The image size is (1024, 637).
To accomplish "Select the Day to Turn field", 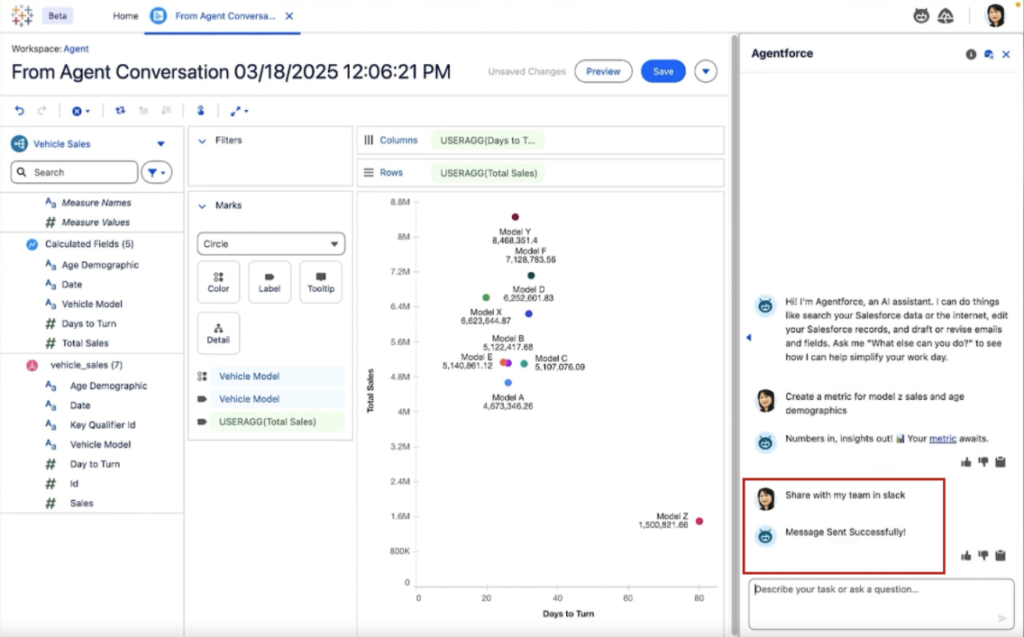I will (95, 464).
